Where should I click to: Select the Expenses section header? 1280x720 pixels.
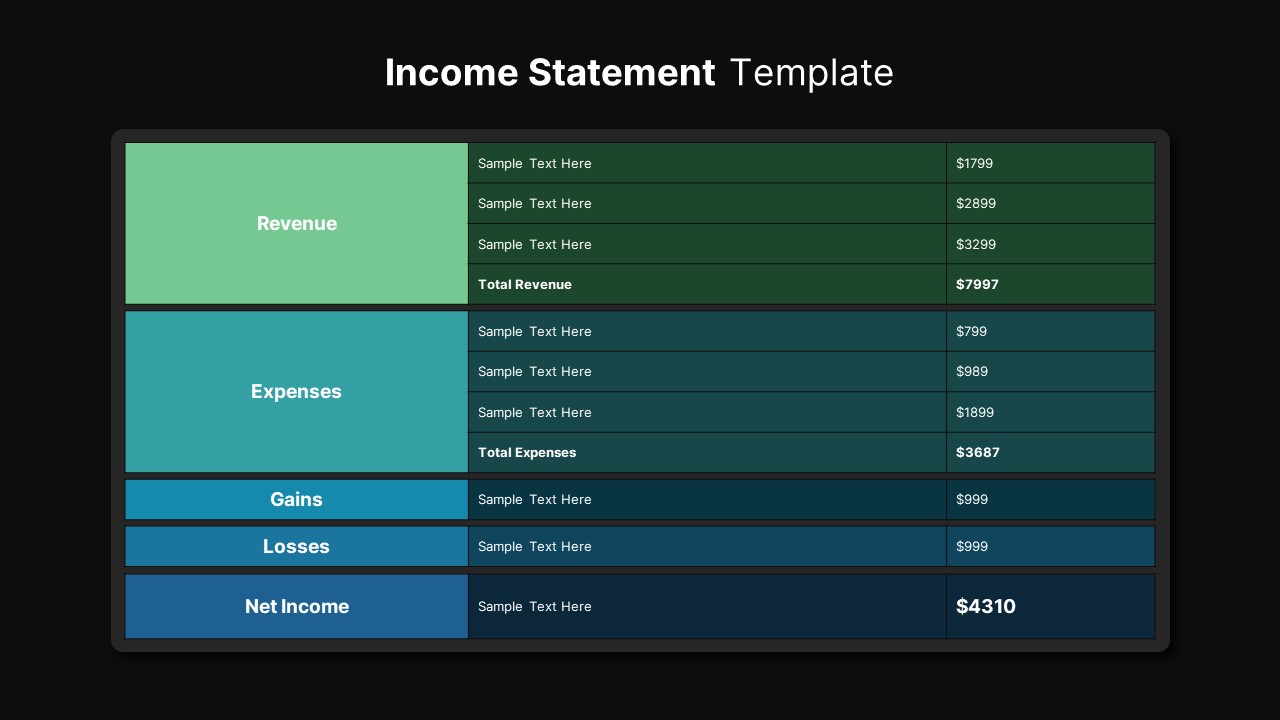296,391
